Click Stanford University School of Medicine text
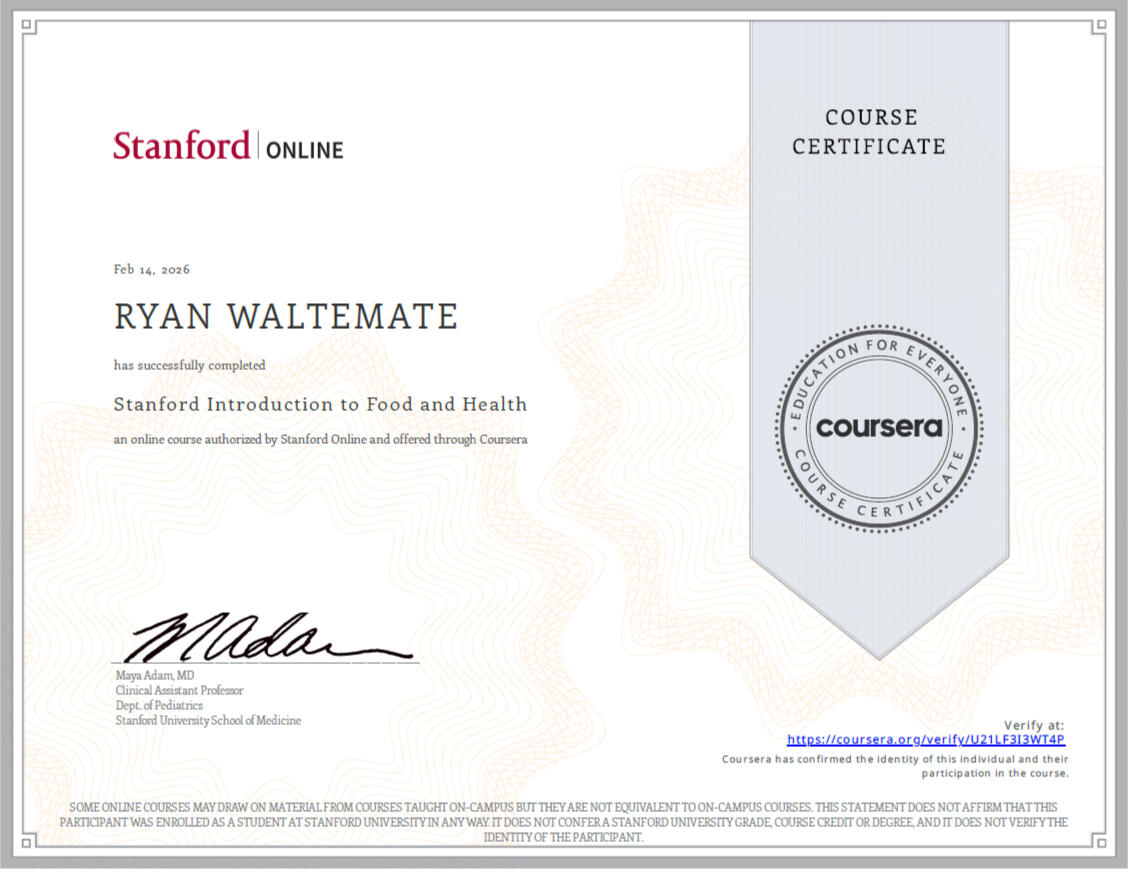Screen dimensions: 1130x870 (x=208, y=721)
